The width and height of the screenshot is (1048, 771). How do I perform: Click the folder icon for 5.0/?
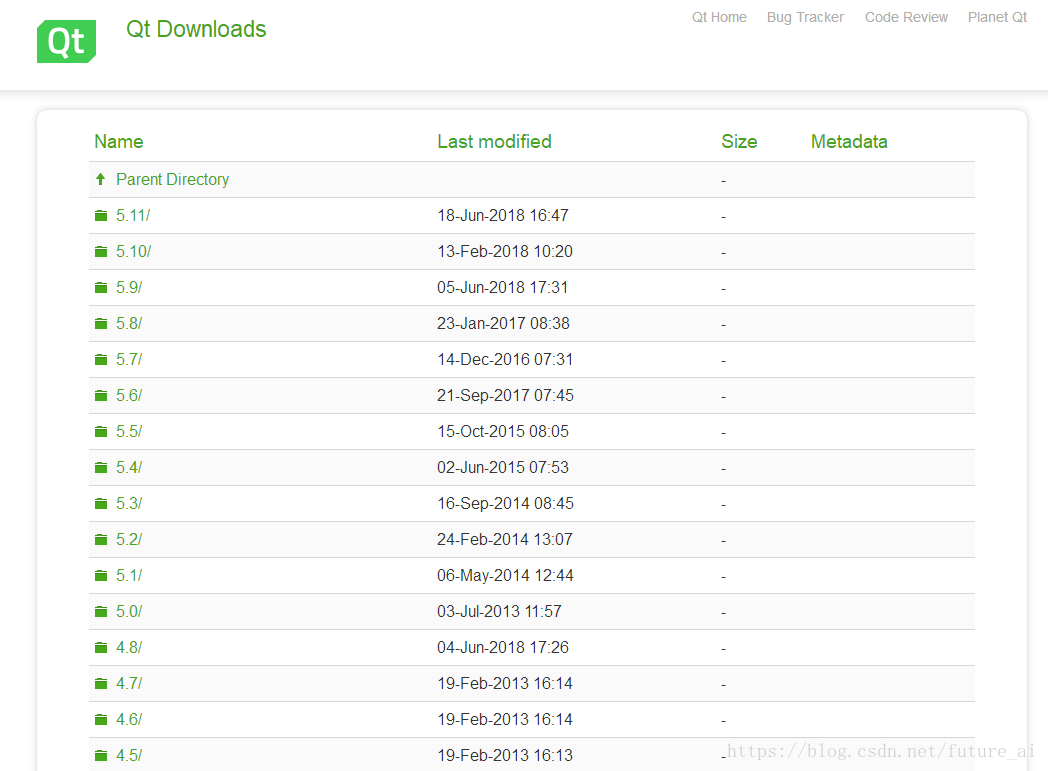pyautogui.click(x=101, y=611)
